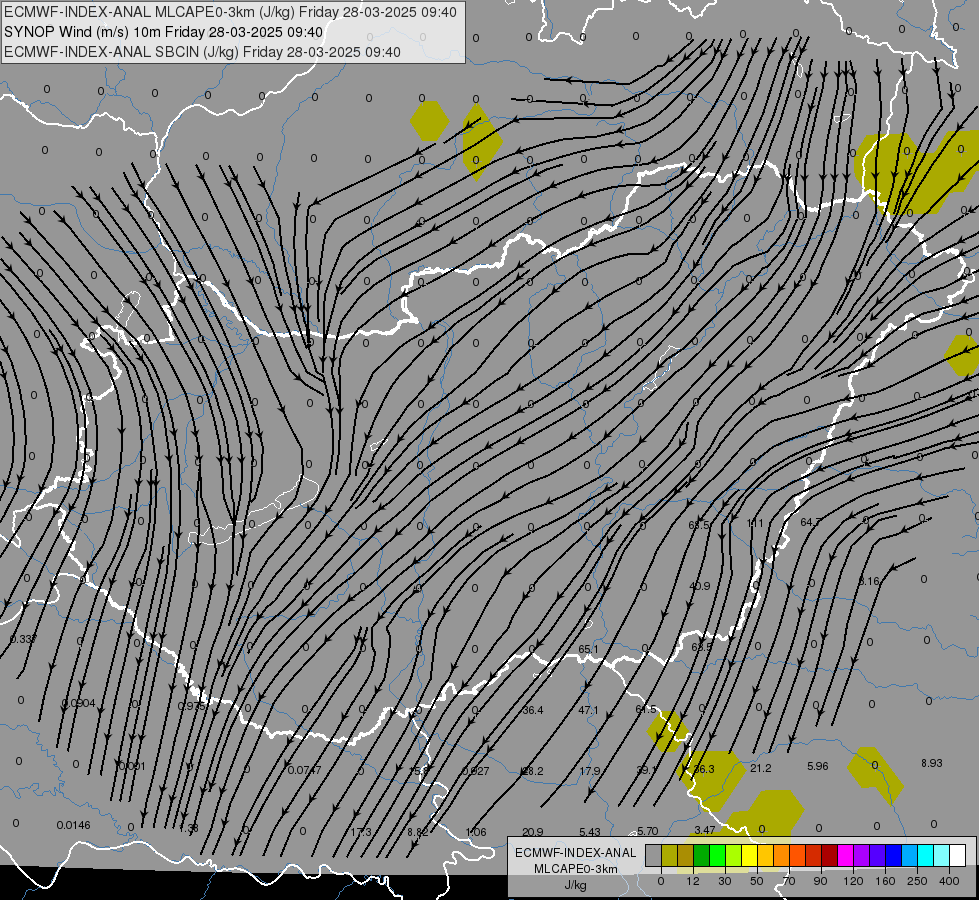Select the 0.335 grid value
The height and width of the screenshot is (900, 979).
[23, 639]
